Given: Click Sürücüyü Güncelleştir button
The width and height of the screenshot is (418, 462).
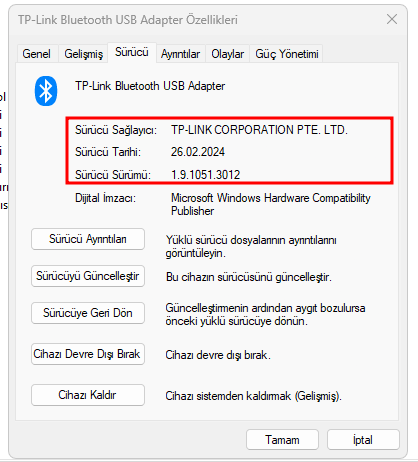Looking at the screenshot, I should tap(88, 276).
